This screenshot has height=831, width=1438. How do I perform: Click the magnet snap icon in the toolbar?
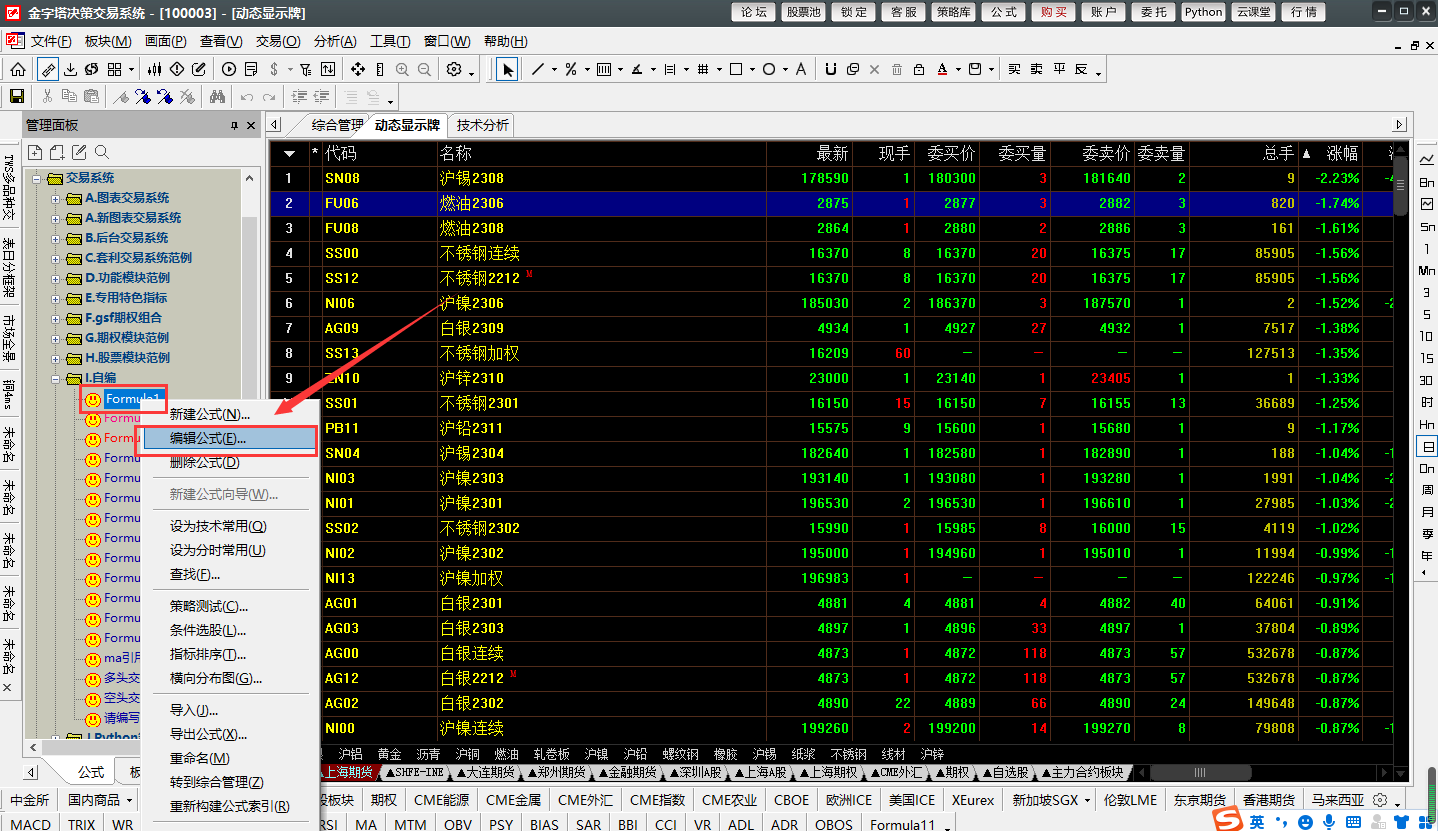pyautogui.click(x=830, y=69)
